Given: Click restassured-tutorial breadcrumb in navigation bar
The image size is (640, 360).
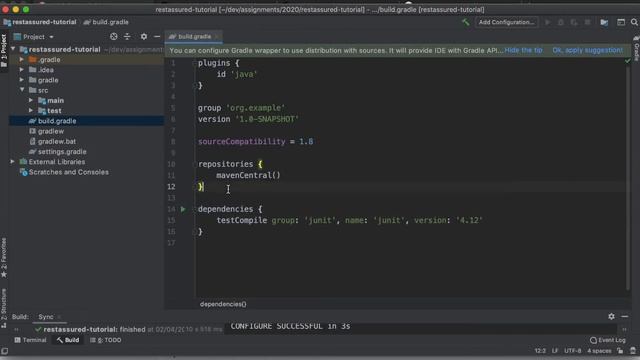Looking at the screenshot, I should coord(40,22).
